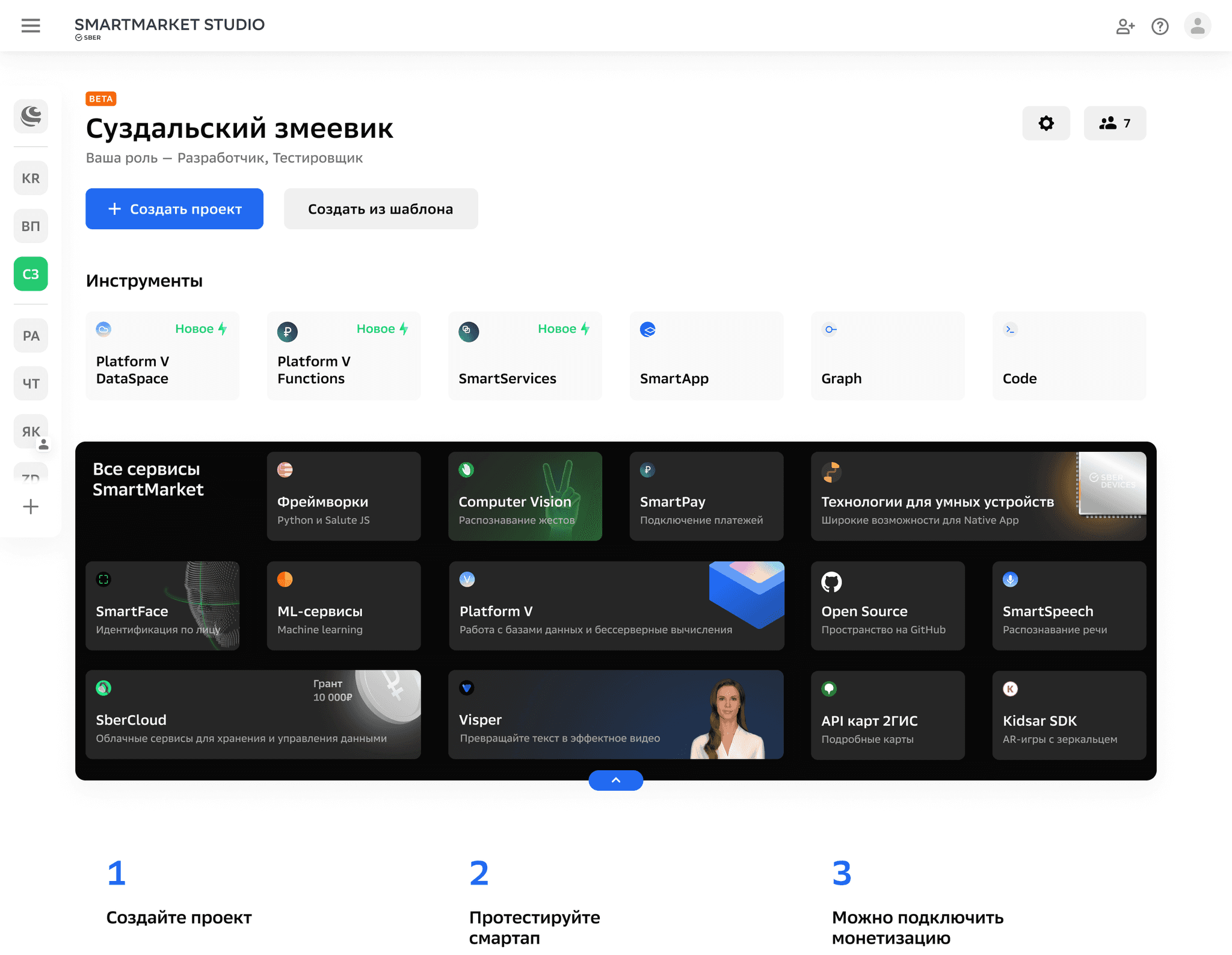
Task: Open the help question mark icon
Action: [1160, 26]
